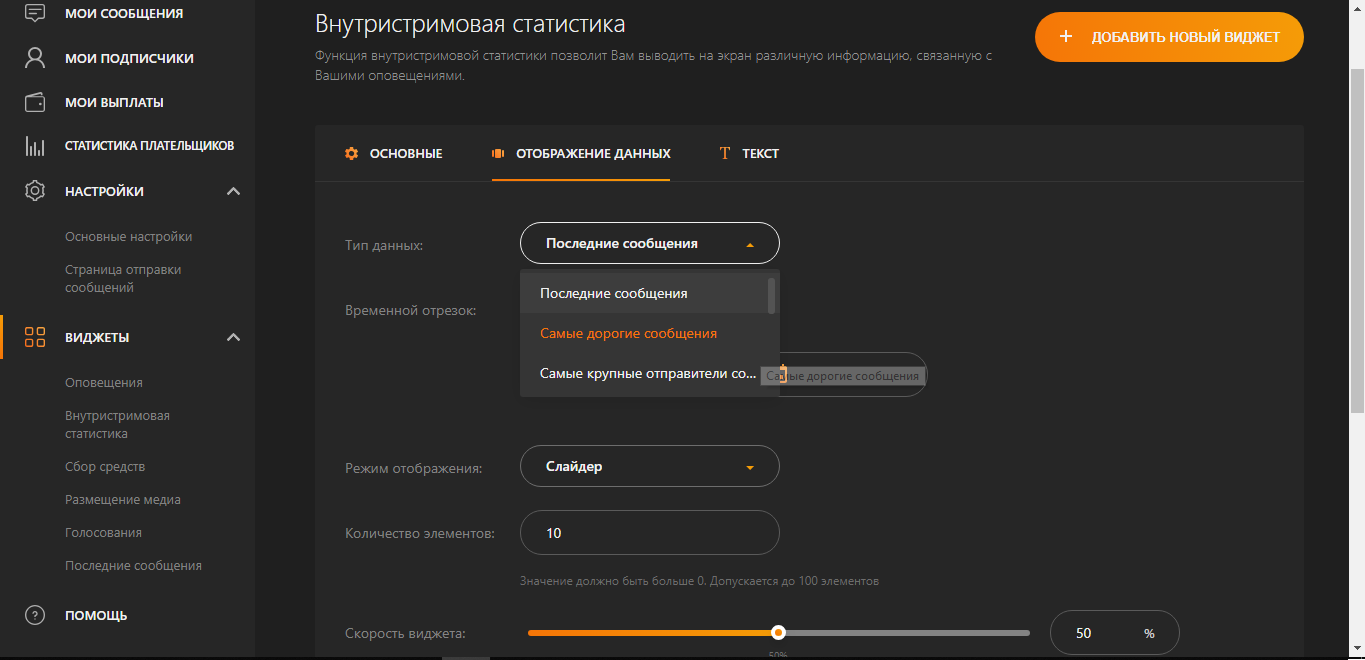
Task: Click the Временной отрезок label
Action: (410, 310)
